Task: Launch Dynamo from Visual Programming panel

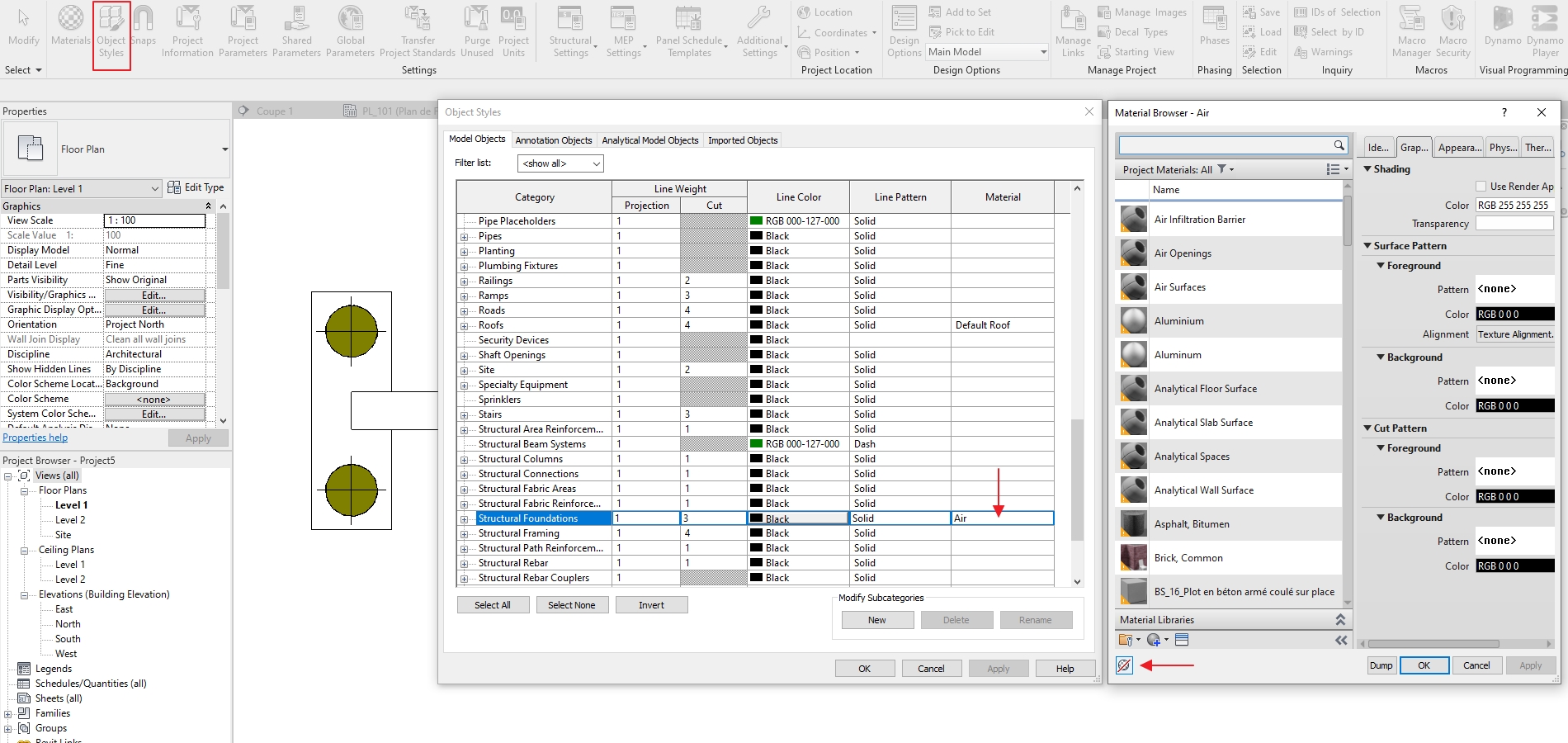Action: [1502, 29]
